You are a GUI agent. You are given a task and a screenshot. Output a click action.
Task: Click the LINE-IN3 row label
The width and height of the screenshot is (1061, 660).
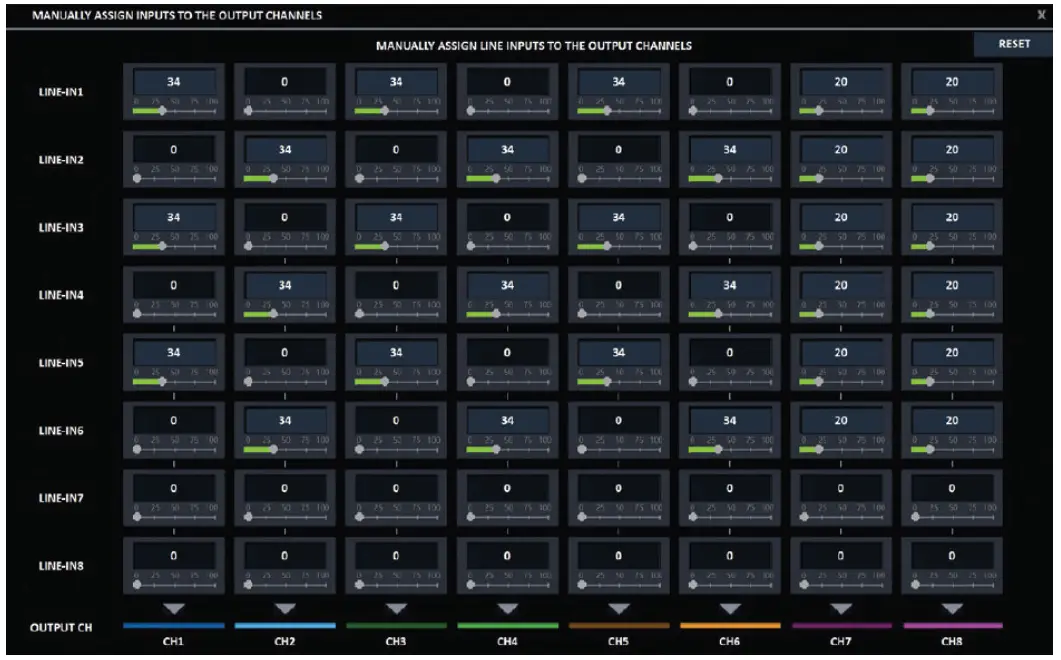[x=61, y=227]
